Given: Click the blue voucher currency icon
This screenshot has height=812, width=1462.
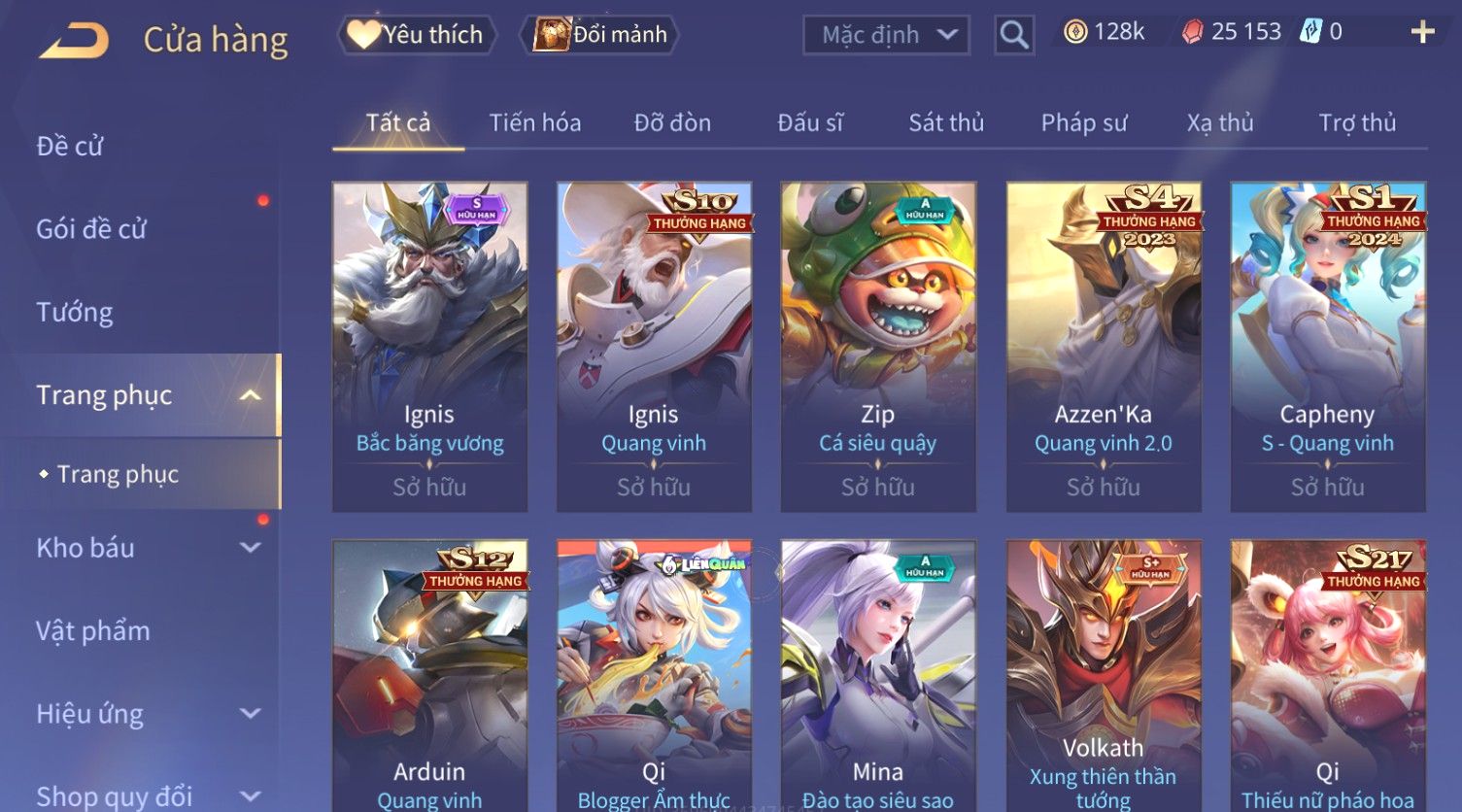Looking at the screenshot, I should [1311, 32].
